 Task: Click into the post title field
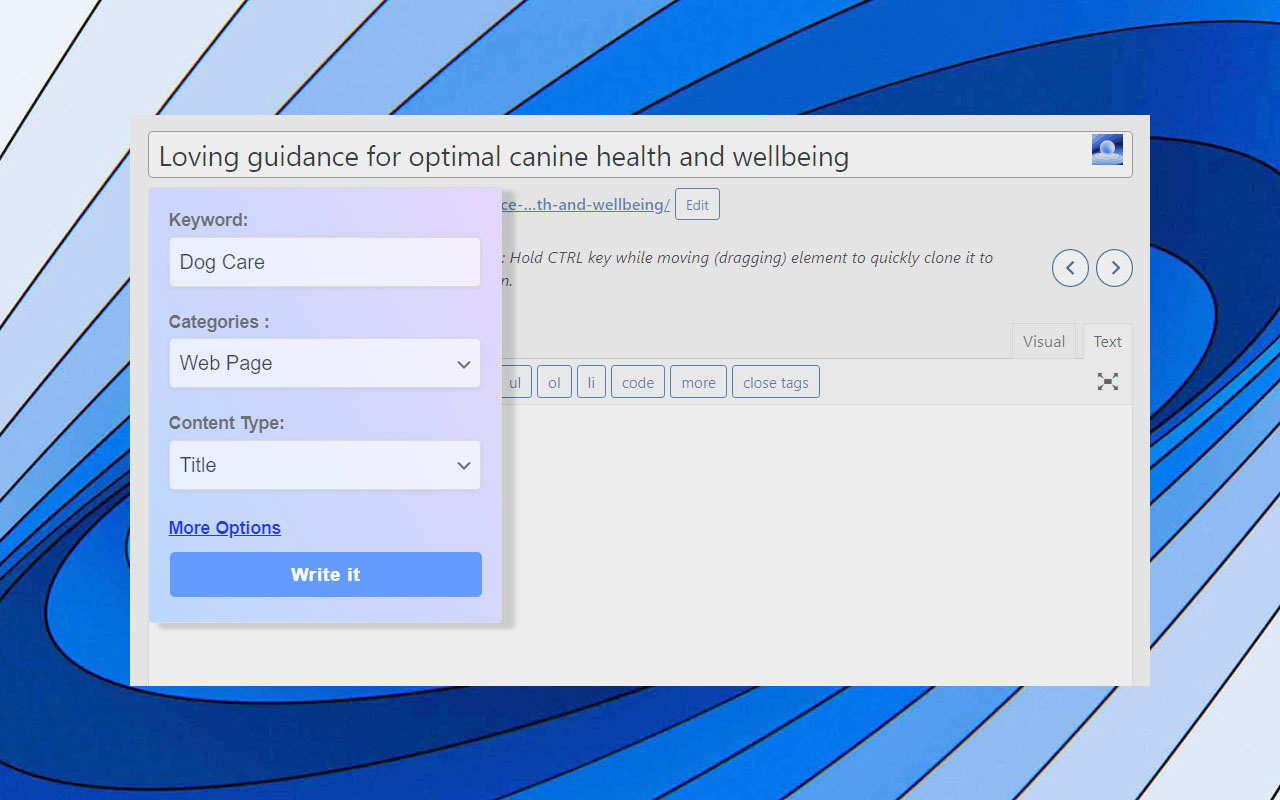tap(600, 156)
